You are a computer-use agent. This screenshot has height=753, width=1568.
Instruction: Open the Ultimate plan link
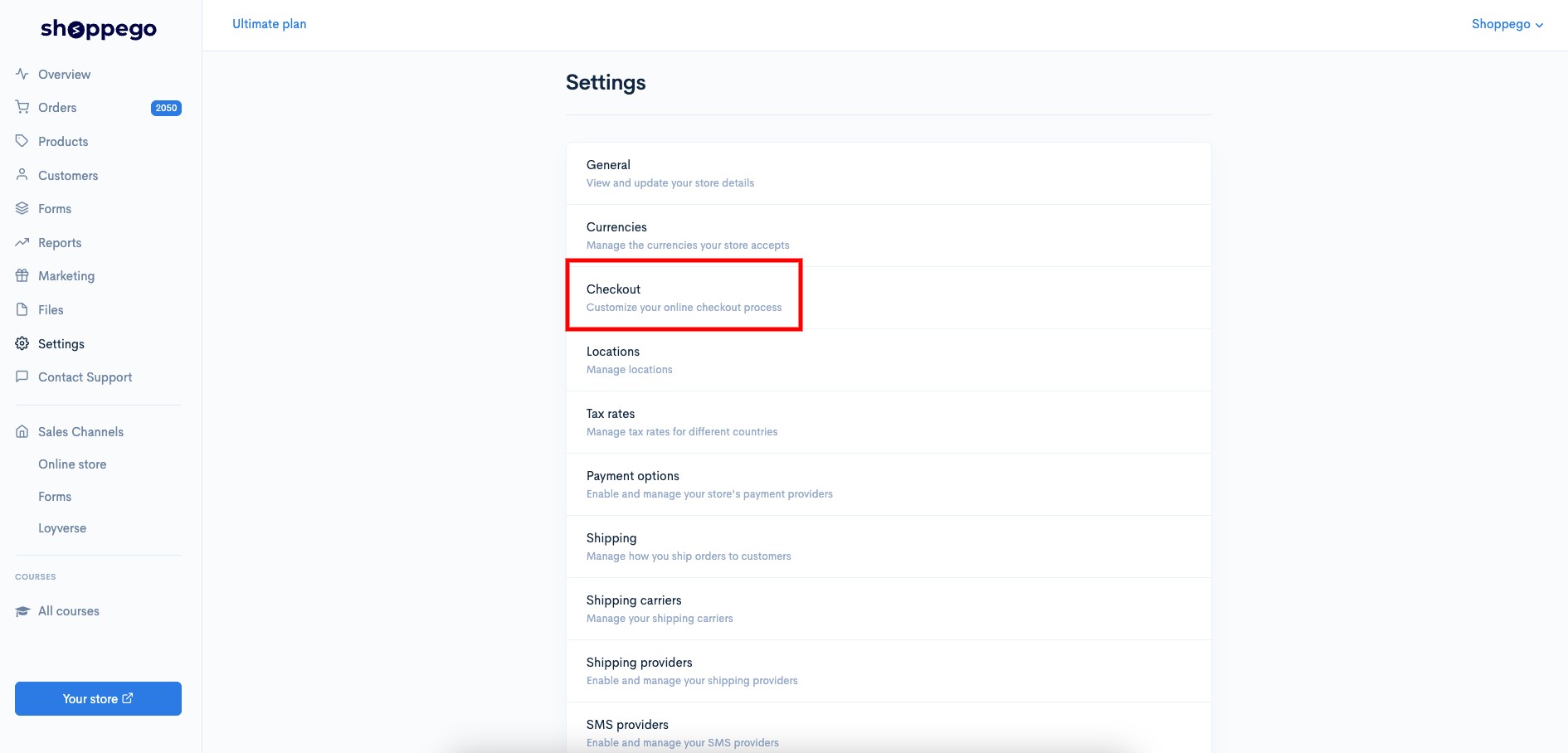(x=270, y=24)
